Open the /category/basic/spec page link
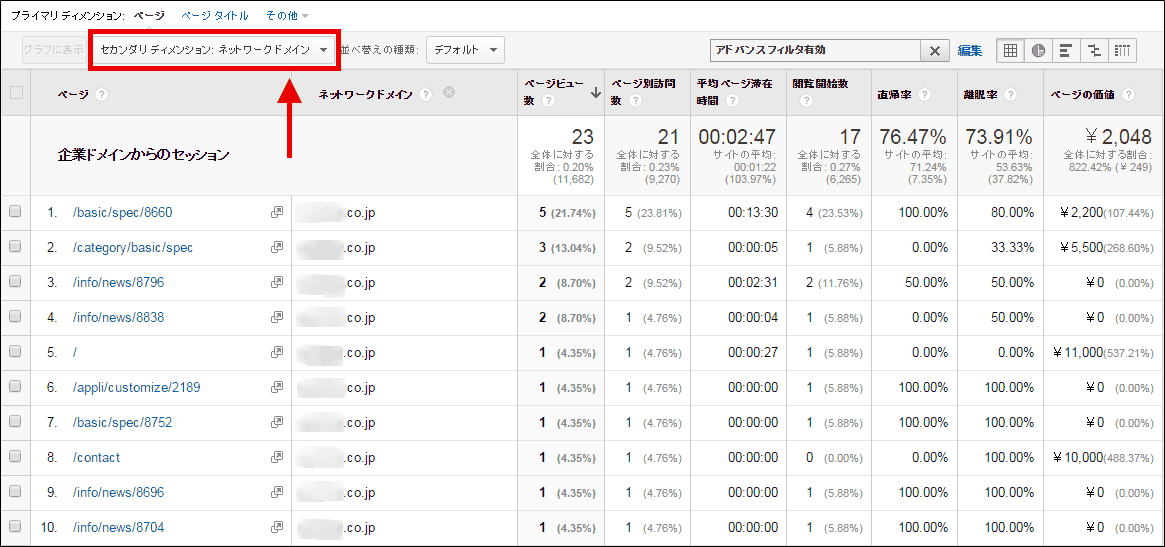The width and height of the screenshot is (1165, 547). coord(133,248)
